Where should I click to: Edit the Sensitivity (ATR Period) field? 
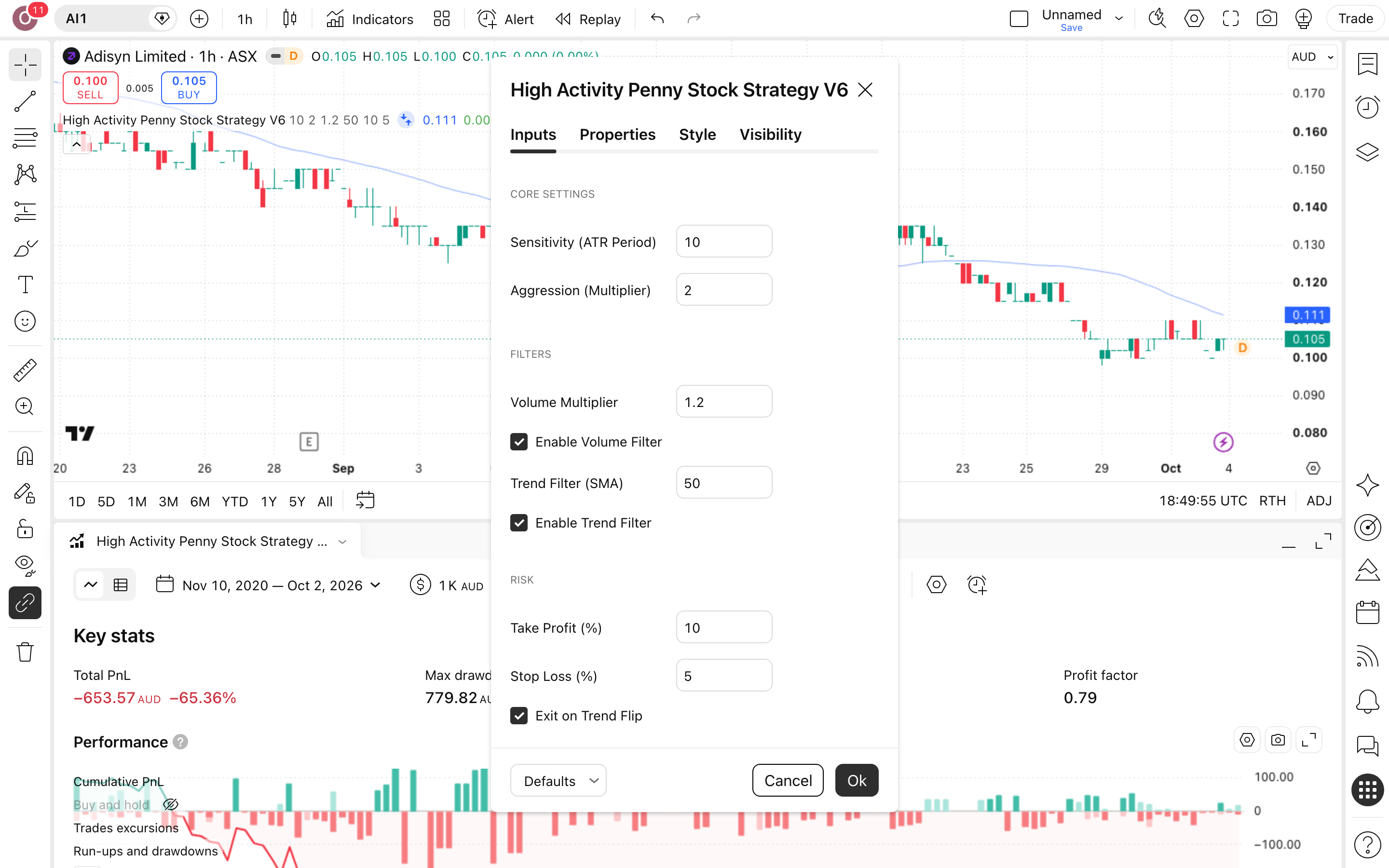pos(724,241)
